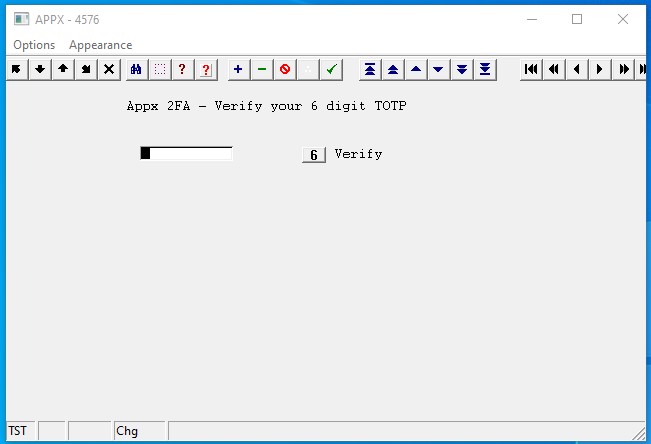This screenshot has width=651, height=444.
Task: Click the green plus add icon
Action: (237, 69)
